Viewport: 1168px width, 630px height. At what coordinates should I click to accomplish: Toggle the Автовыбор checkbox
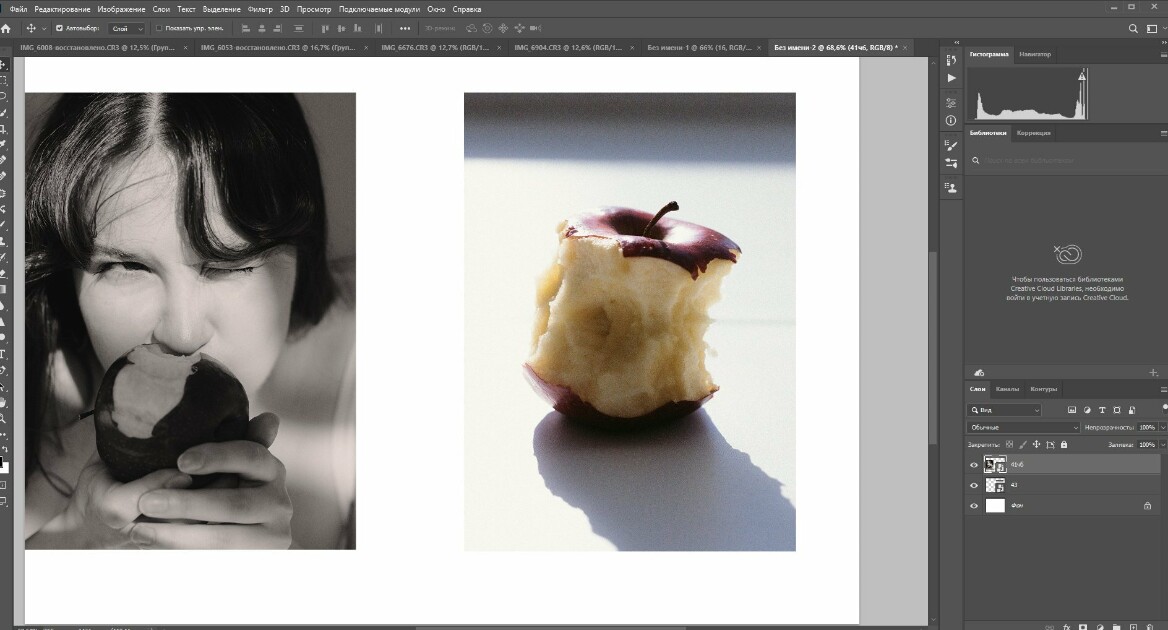[60, 28]
